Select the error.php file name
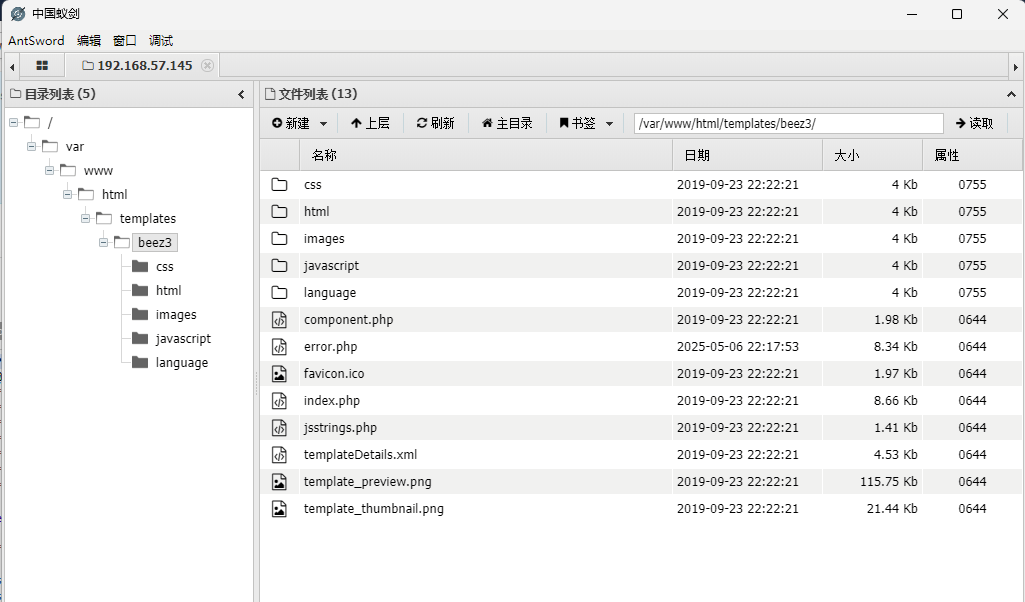Screen dimensions: 1025x602 pyautogui.click(x=330, y=346)
